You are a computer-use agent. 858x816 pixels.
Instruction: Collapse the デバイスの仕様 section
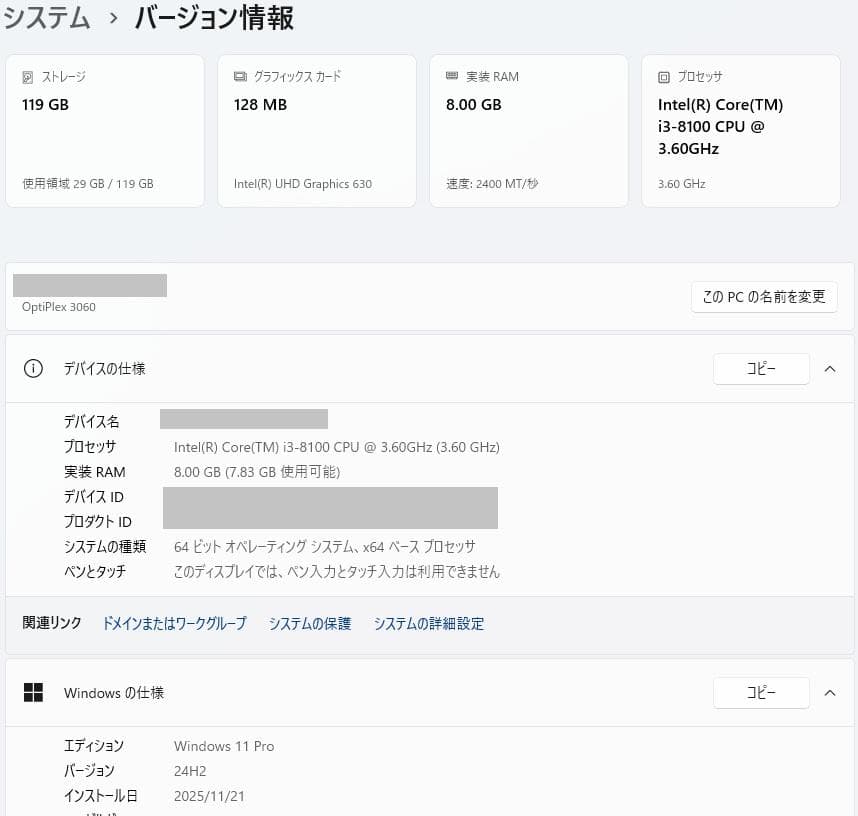[x=830, y=368]
